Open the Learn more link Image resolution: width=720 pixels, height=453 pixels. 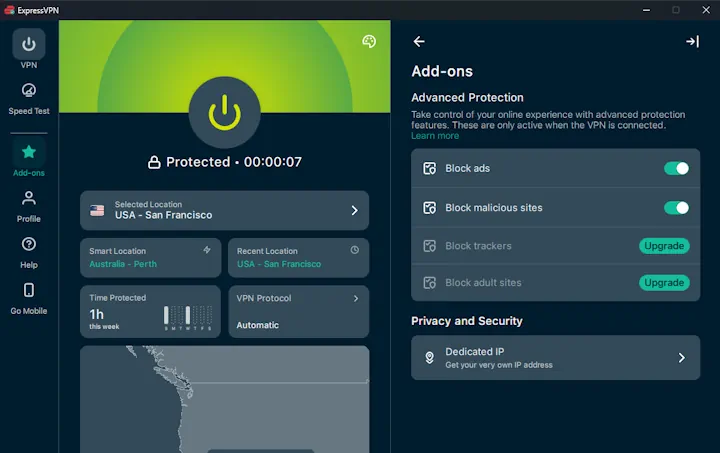tap(435, 136)
